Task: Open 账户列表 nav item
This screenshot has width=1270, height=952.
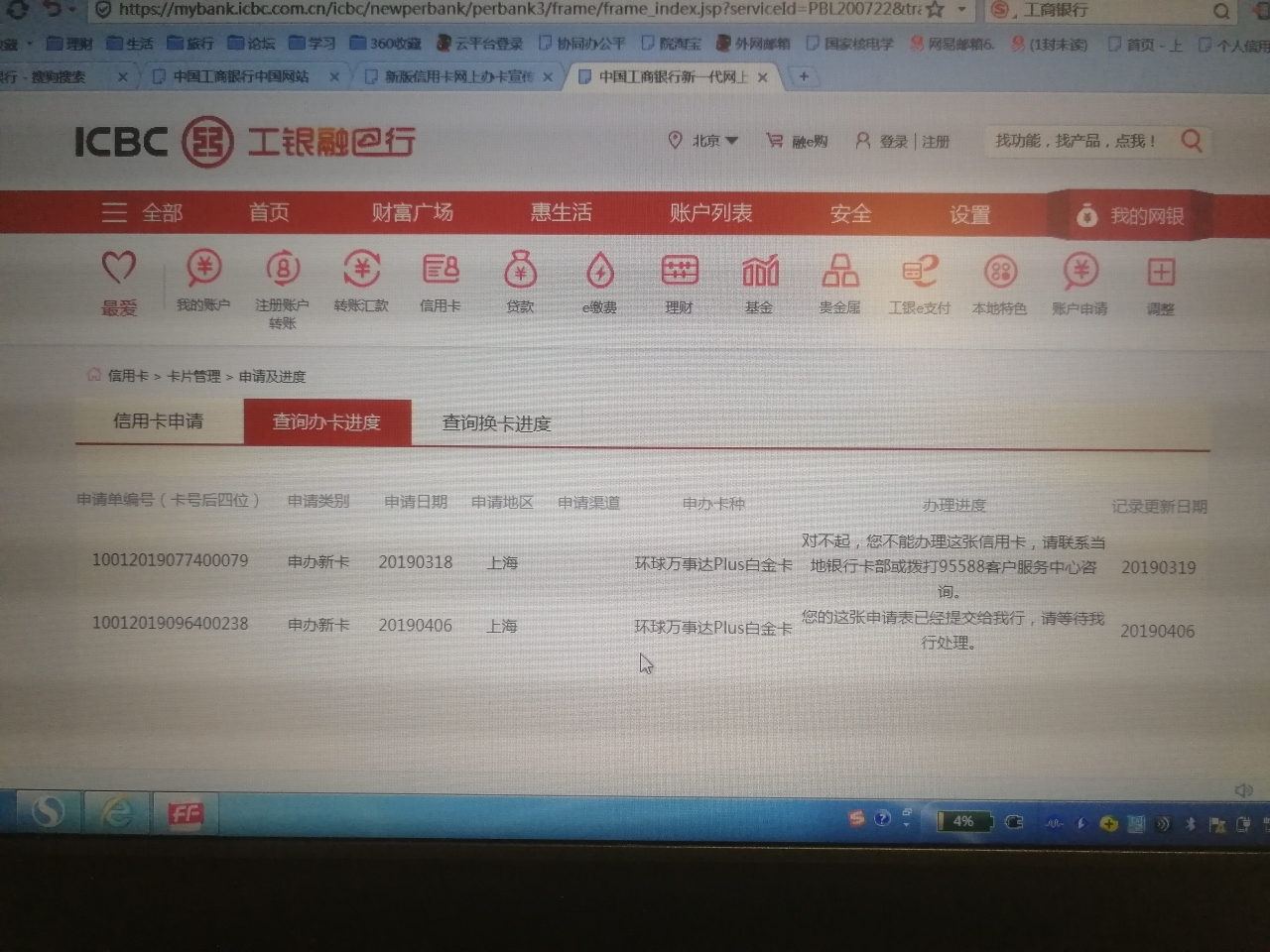Action: coord(710,213)
